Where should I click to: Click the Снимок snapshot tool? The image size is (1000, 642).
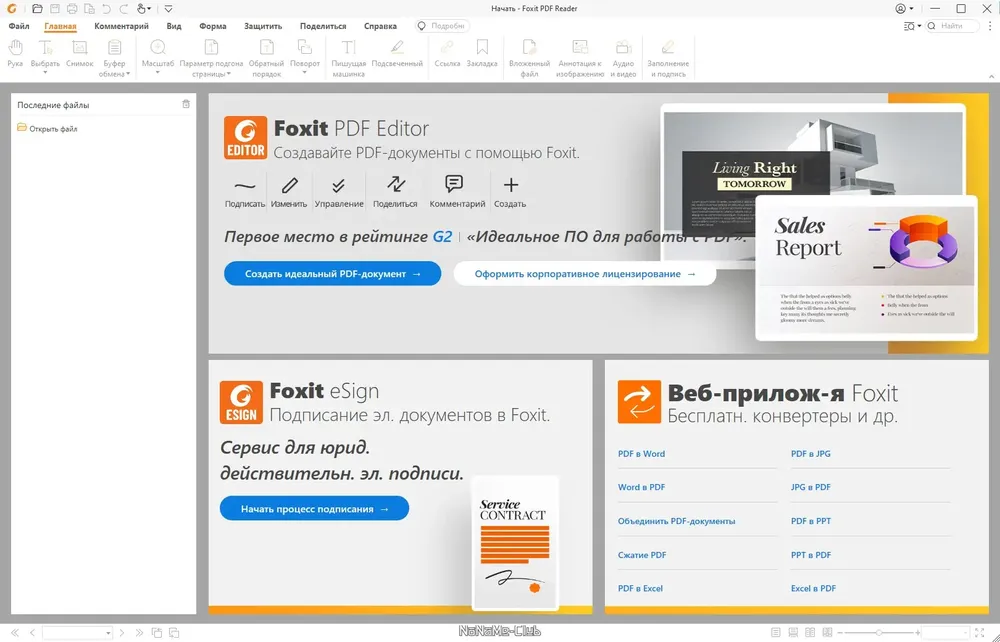pos(80,54)
